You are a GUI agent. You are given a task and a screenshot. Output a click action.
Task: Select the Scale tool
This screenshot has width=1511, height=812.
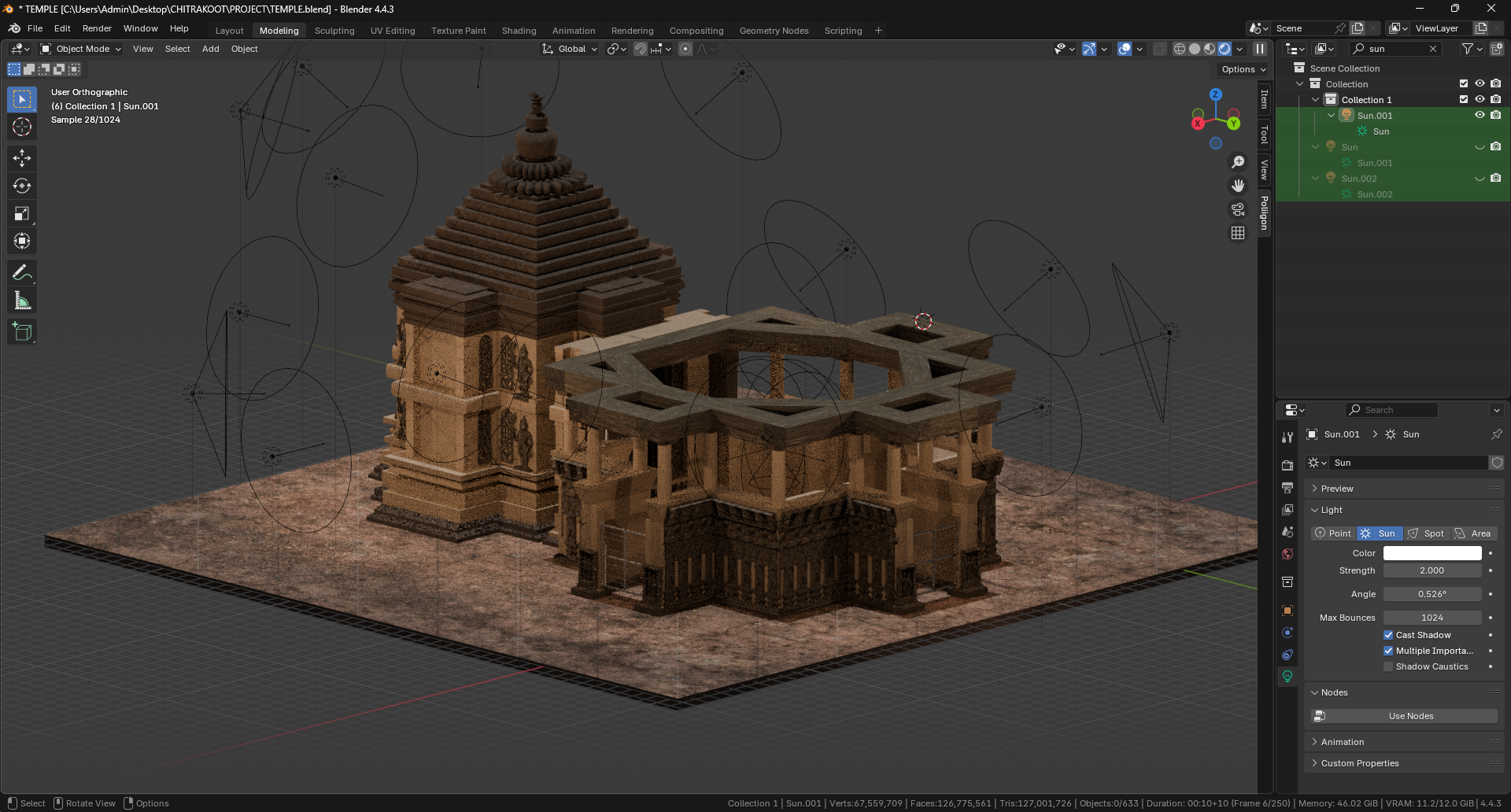pyautogui.click(x=22, y=213)
